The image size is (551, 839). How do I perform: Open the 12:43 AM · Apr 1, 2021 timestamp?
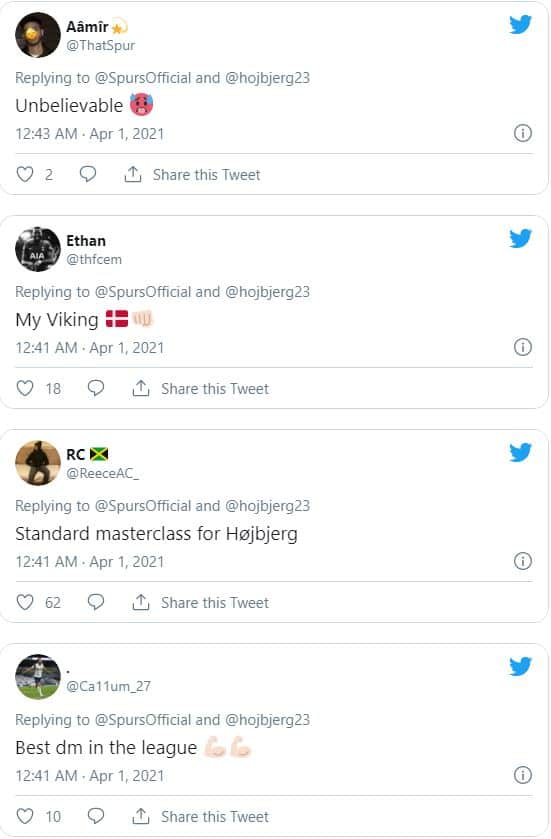(89, 134)
